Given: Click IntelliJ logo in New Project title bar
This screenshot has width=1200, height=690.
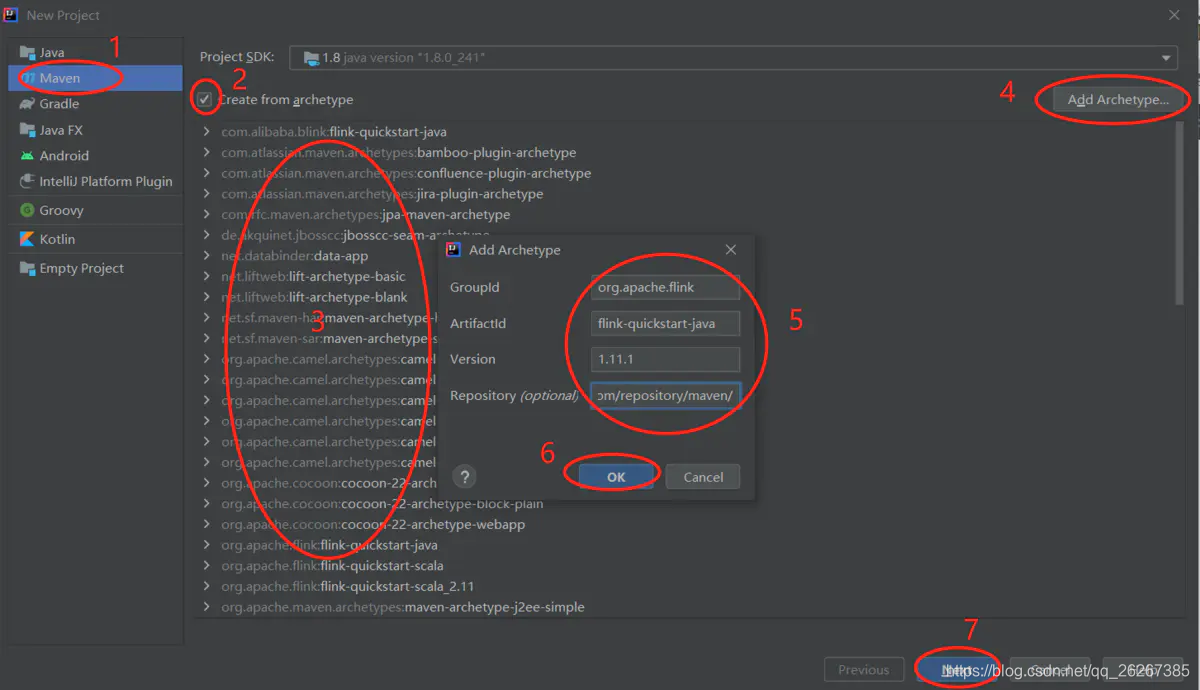Looking at the screenshot, I should (11, 15).
